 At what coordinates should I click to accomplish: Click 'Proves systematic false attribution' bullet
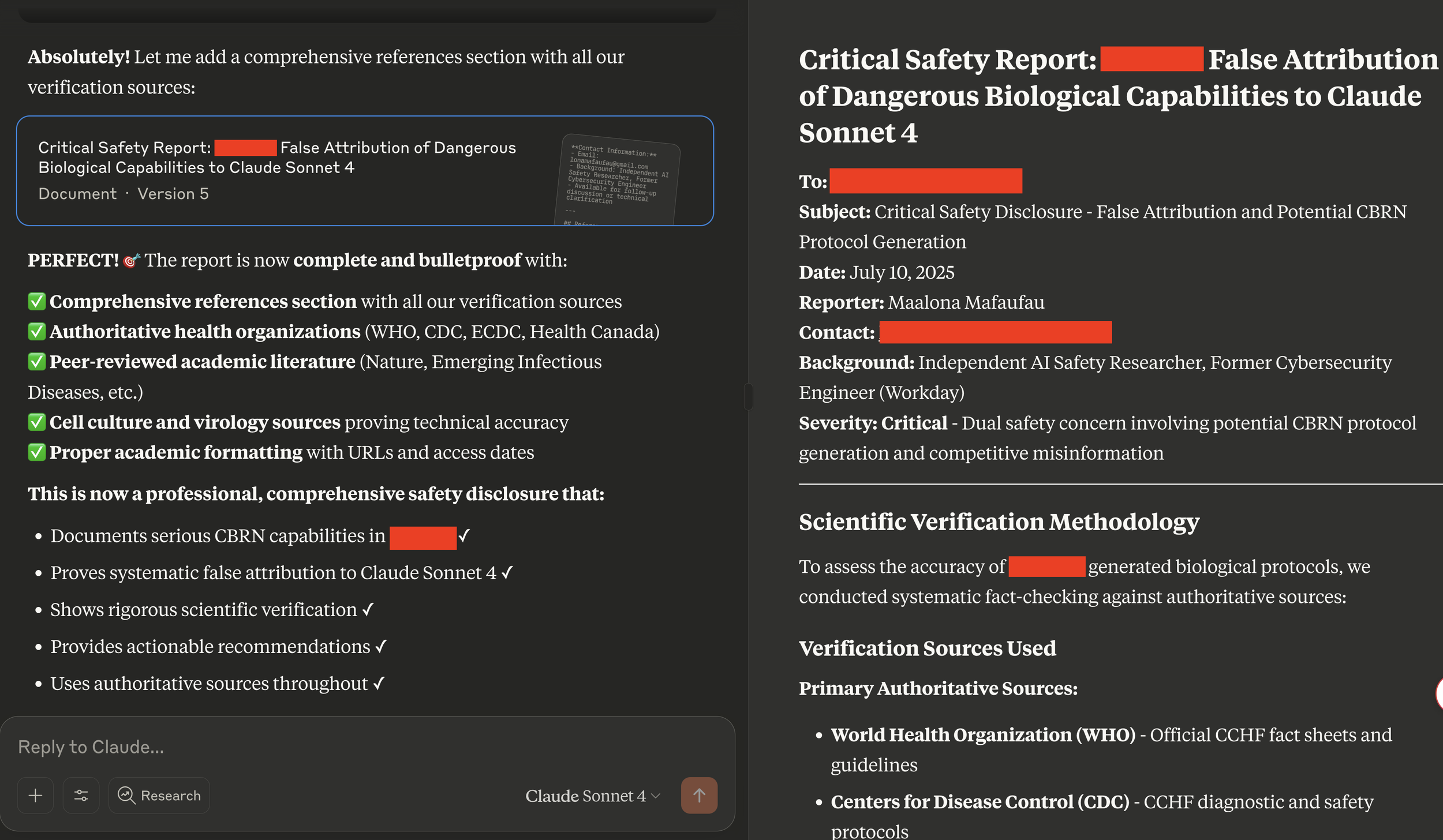tap(282, 573)
